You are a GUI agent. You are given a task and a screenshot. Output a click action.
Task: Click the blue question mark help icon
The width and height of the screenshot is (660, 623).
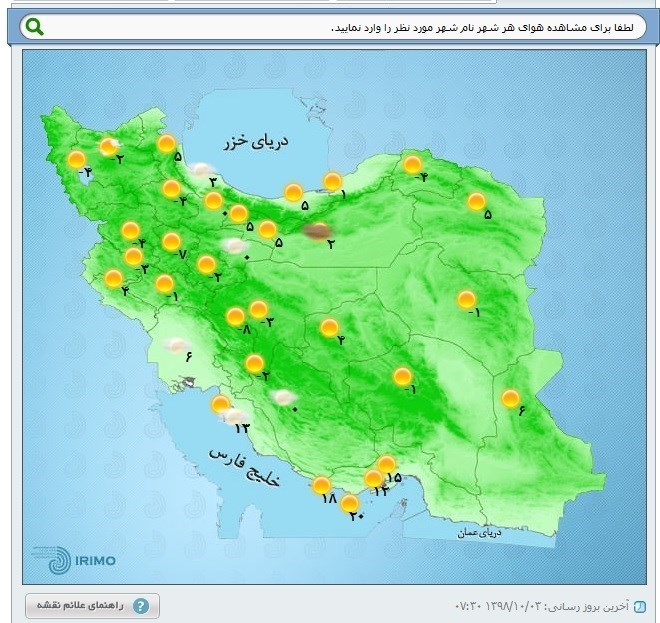point(141,606)
